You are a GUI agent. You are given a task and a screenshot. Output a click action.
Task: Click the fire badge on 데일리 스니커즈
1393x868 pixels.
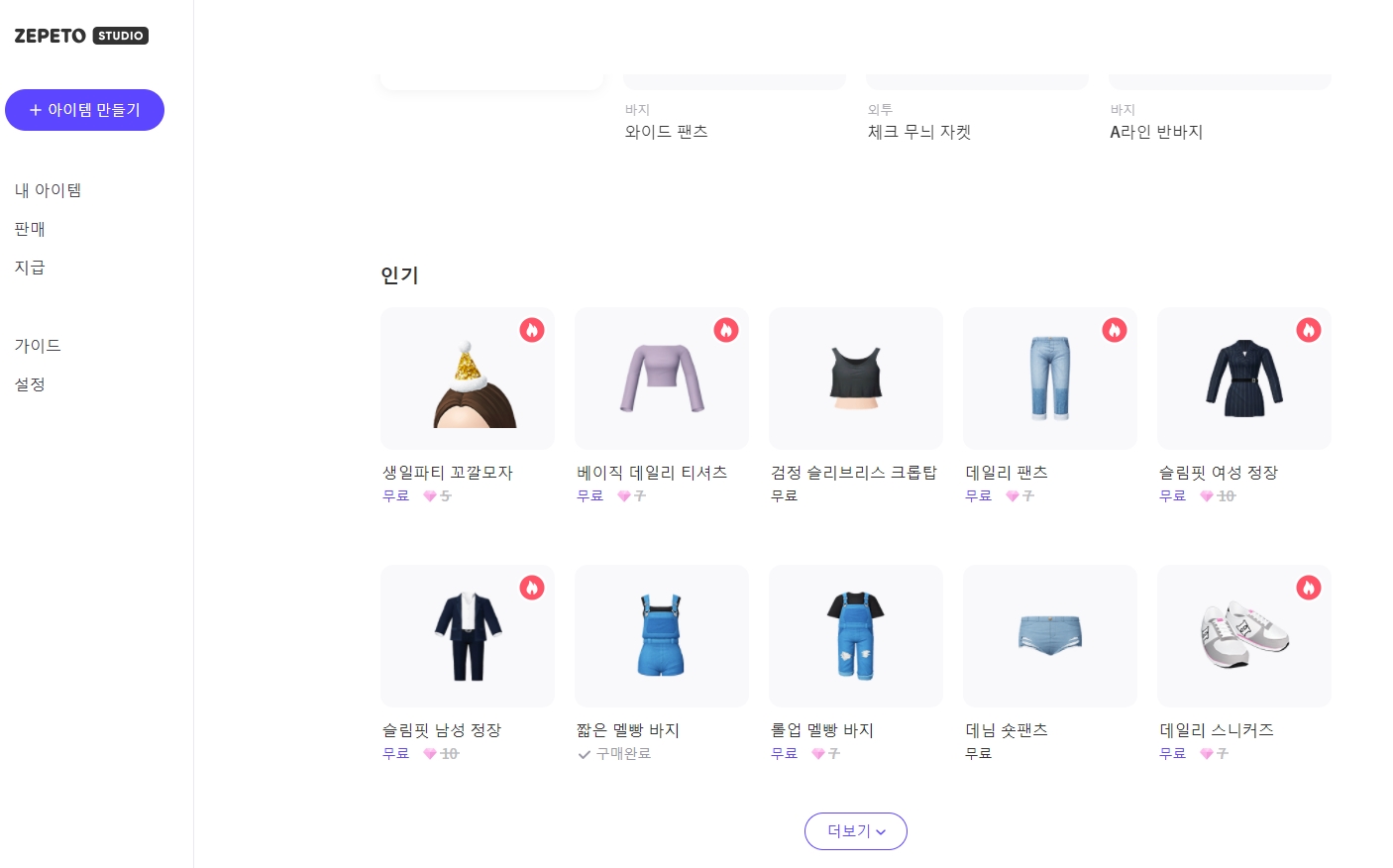[x=1309, y=588]
